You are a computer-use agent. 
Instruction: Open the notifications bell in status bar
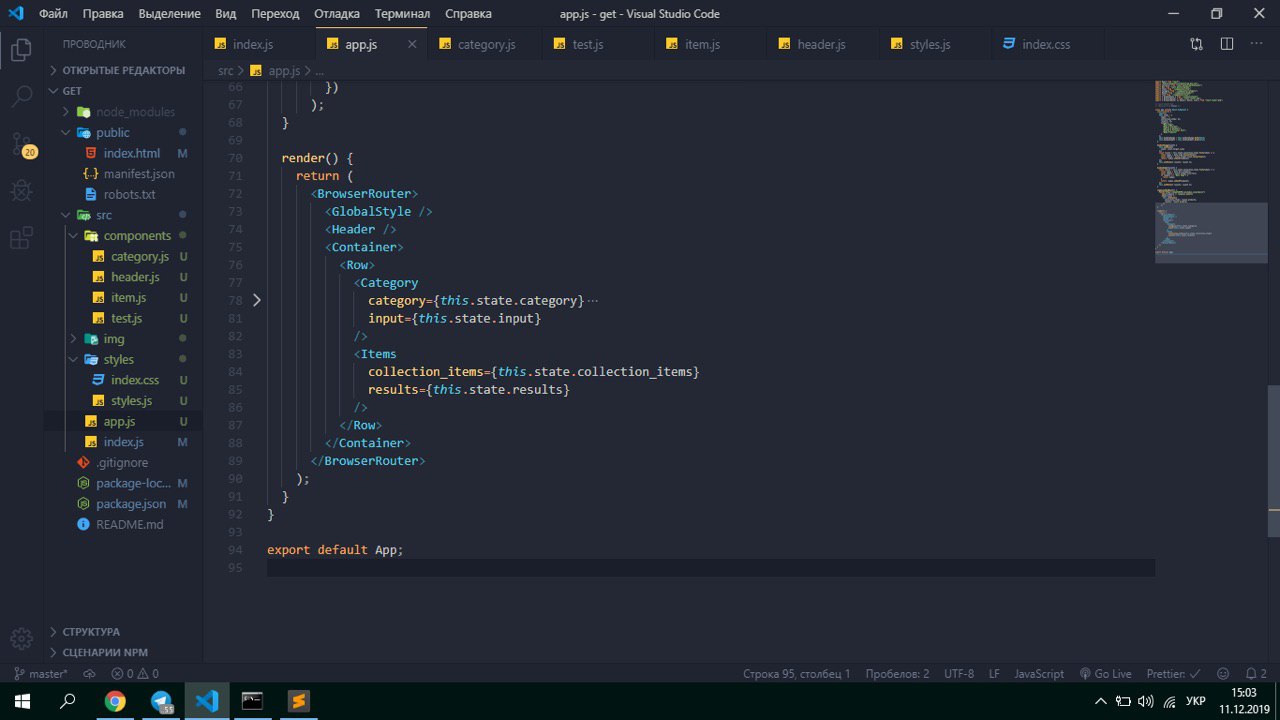pos(1251,674)
